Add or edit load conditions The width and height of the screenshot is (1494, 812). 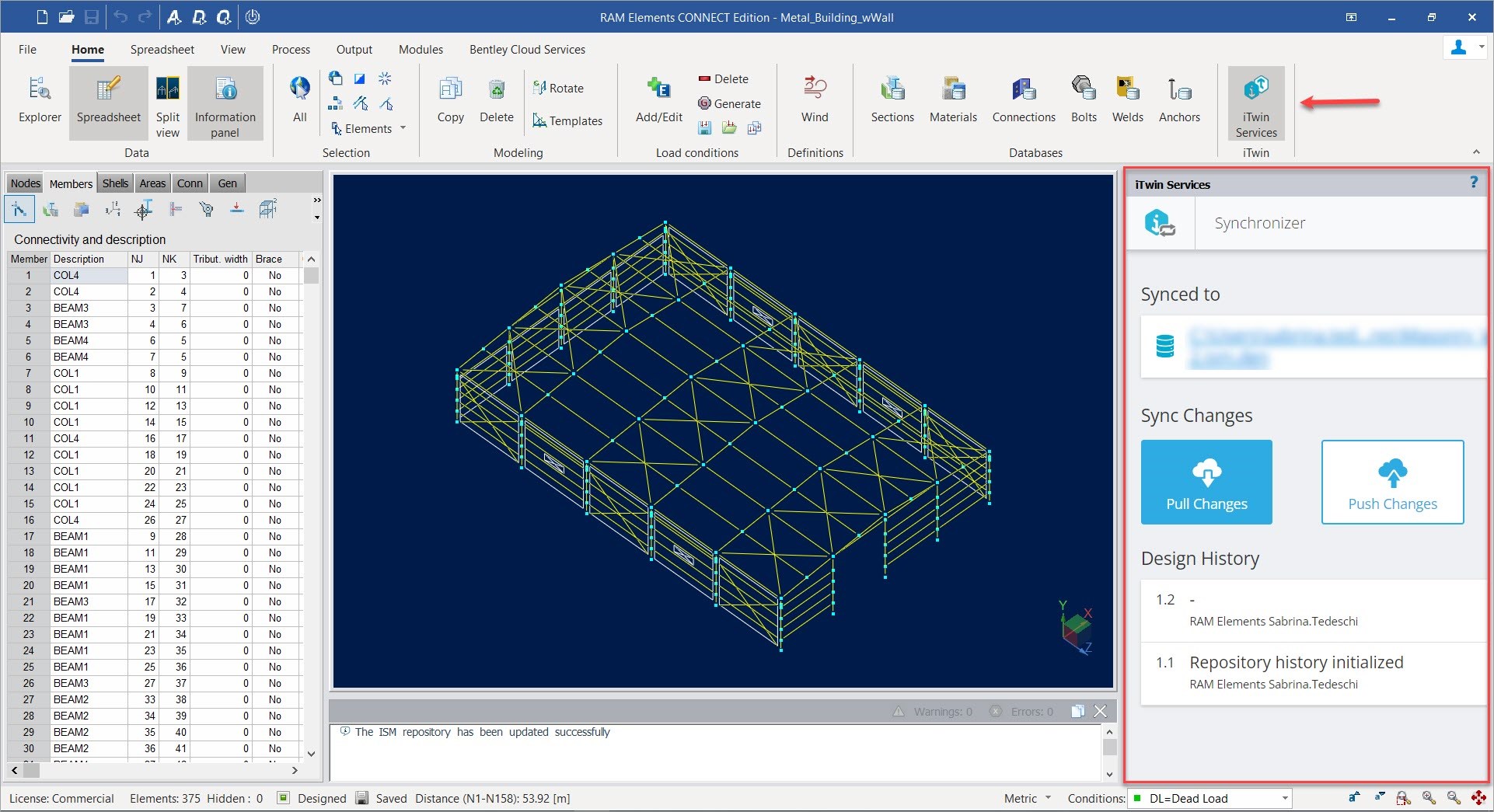click(659, 99)
